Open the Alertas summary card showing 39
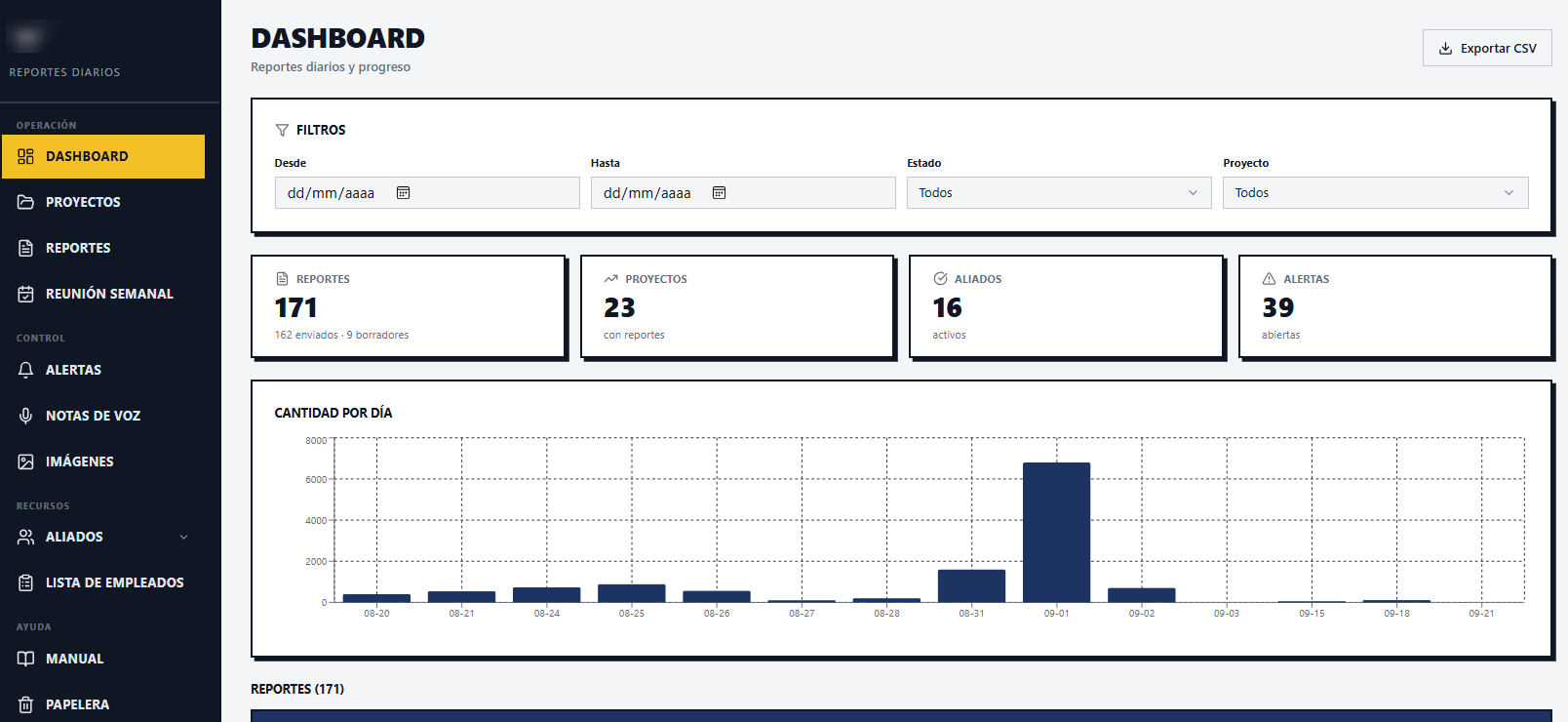Image resolution: width=1568 pixels, height=722 pixels. (x=1394, y=307)
